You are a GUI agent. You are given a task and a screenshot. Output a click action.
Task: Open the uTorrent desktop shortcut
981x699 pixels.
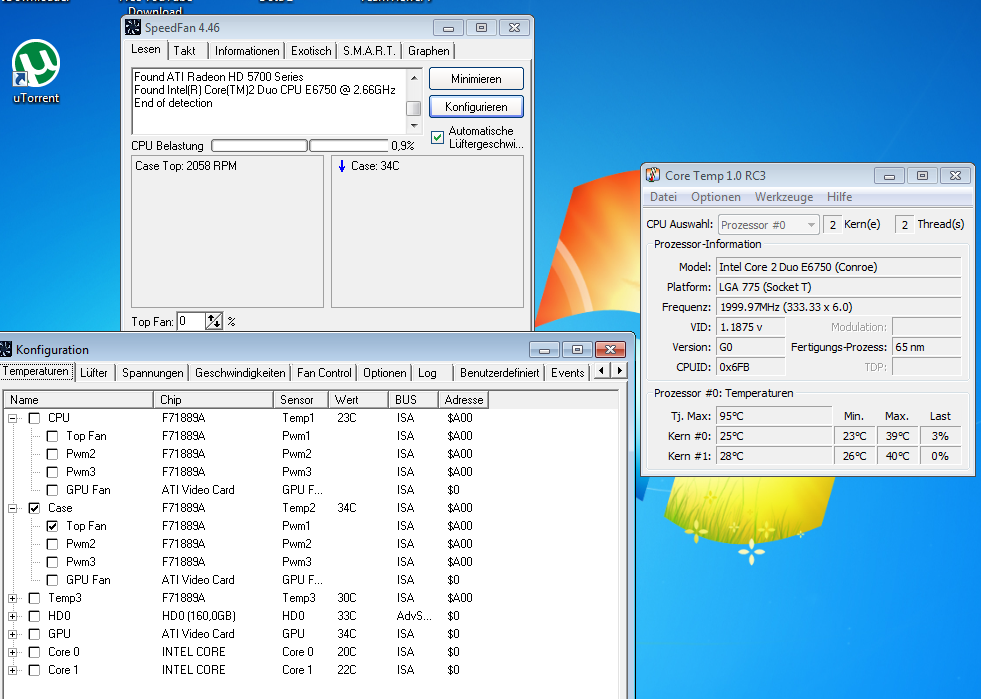click(36, 71)
